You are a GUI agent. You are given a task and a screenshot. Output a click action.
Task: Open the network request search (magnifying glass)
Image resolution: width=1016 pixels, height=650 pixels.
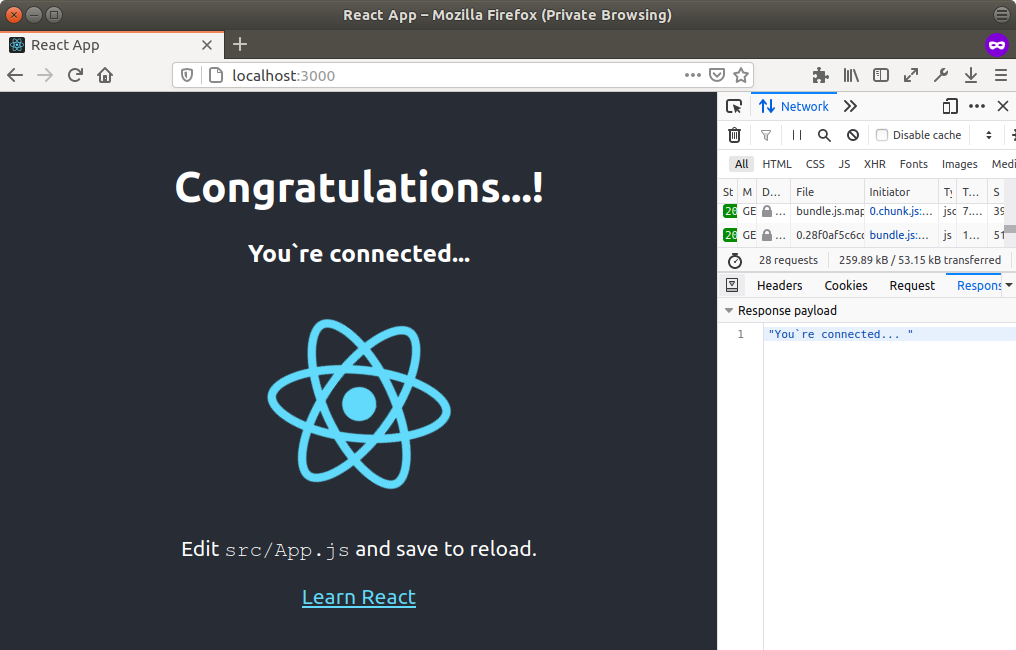click(x=824, y=134)
